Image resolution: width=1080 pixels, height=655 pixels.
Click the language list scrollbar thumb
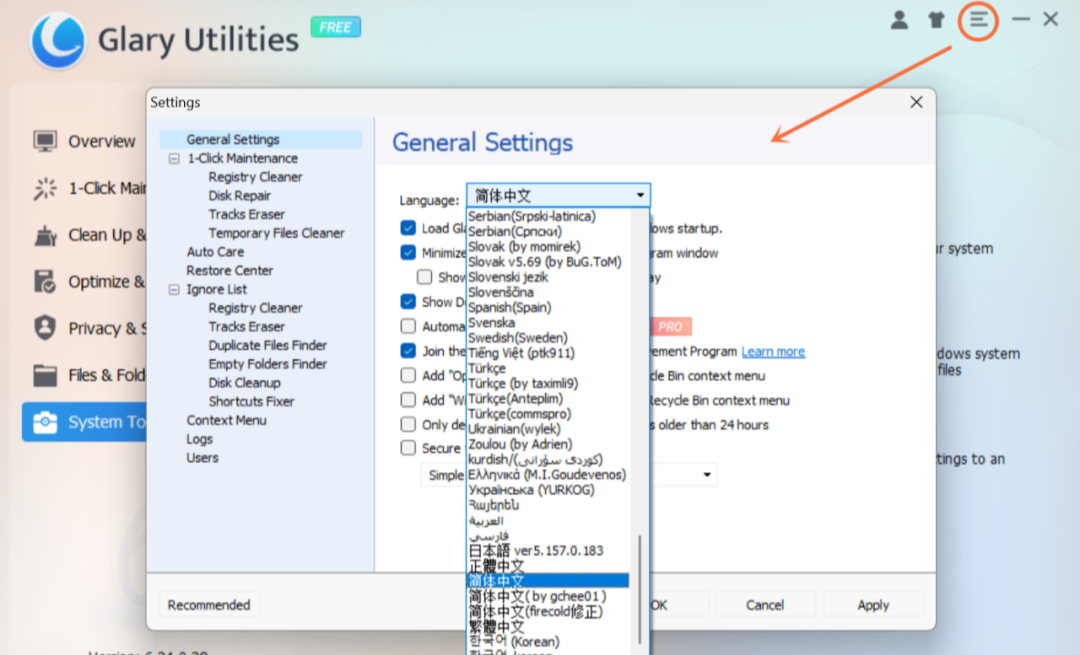(x=640, y=589)
